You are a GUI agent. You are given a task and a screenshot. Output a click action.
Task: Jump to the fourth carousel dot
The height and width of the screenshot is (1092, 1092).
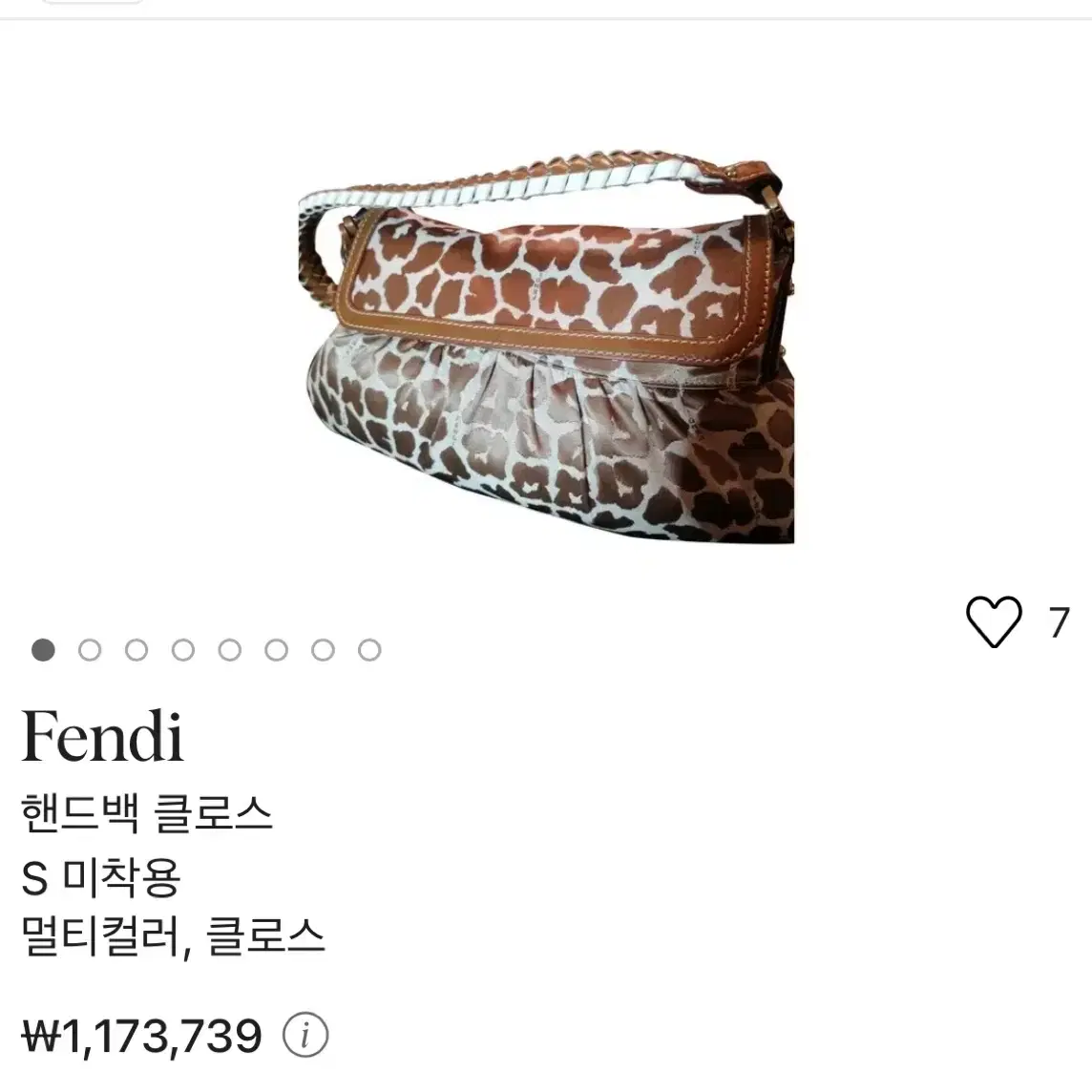(183, 650)
